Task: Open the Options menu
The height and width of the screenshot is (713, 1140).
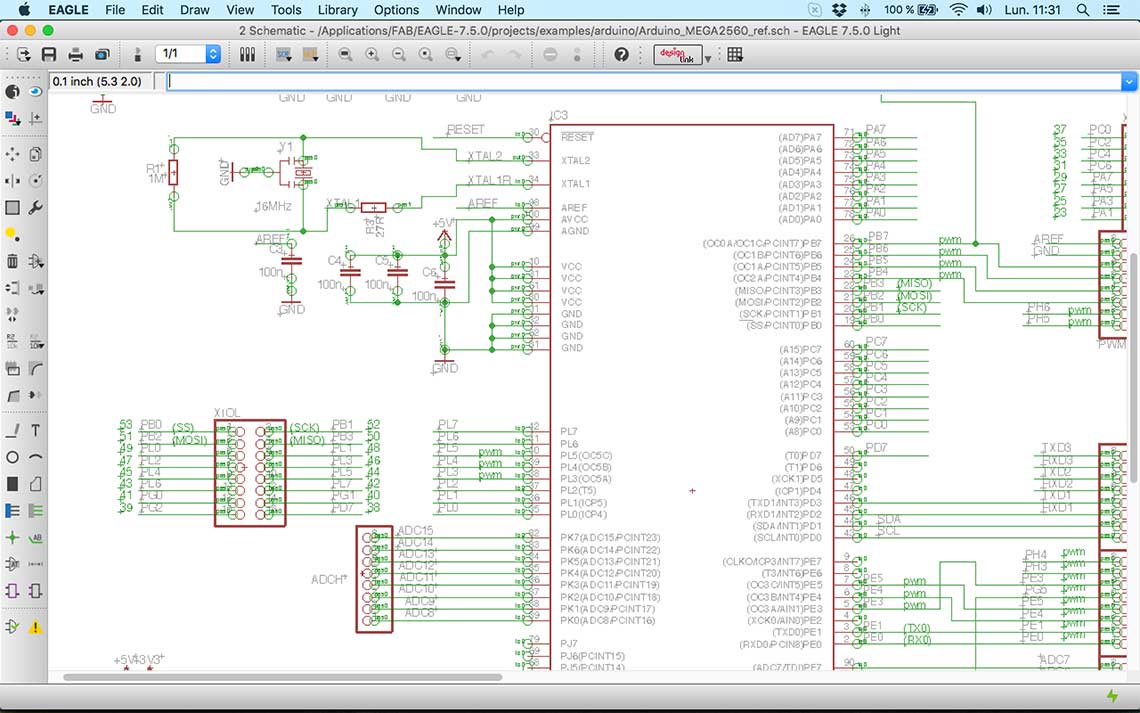Action: tap(396, 10)
